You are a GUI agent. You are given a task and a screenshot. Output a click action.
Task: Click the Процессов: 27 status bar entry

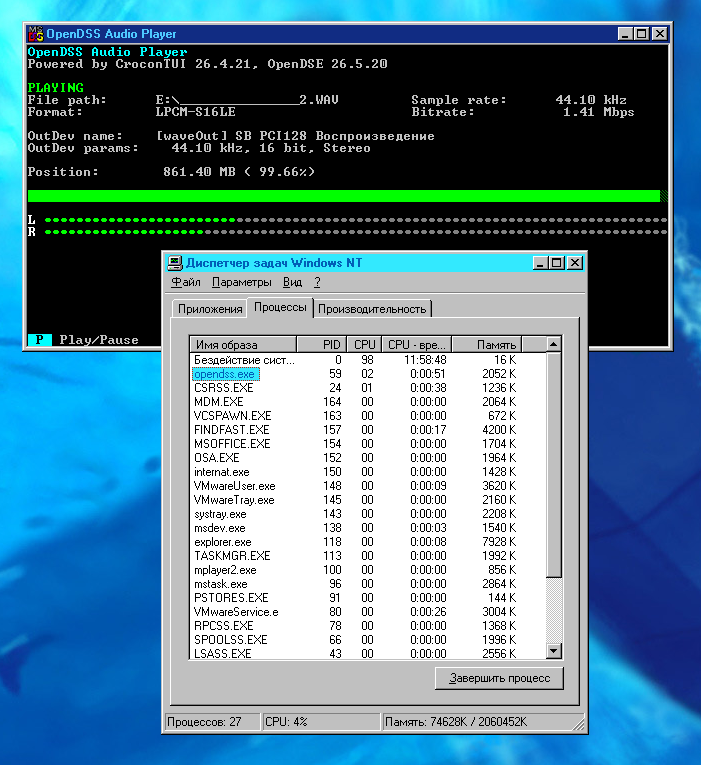212,722
